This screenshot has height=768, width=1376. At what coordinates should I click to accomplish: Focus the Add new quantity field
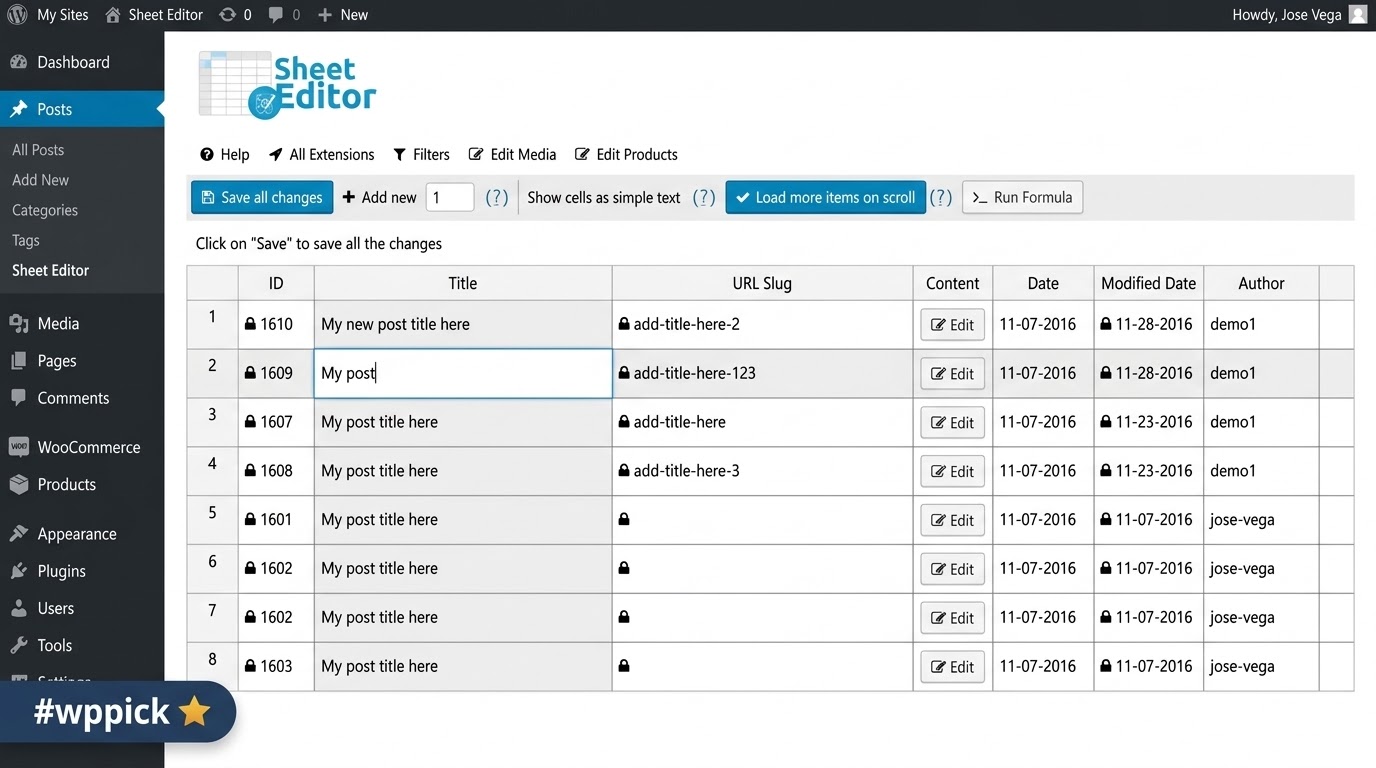(x=450, y=197)
